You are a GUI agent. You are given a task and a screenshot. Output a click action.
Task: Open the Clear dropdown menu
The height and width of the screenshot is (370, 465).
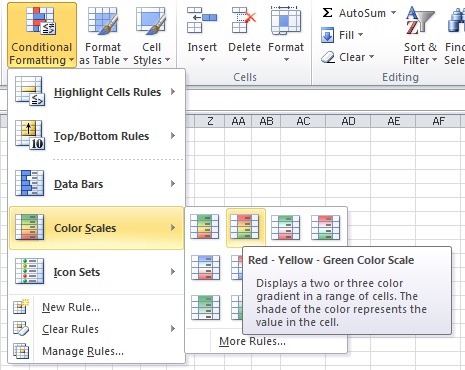[x=348, y=57]
